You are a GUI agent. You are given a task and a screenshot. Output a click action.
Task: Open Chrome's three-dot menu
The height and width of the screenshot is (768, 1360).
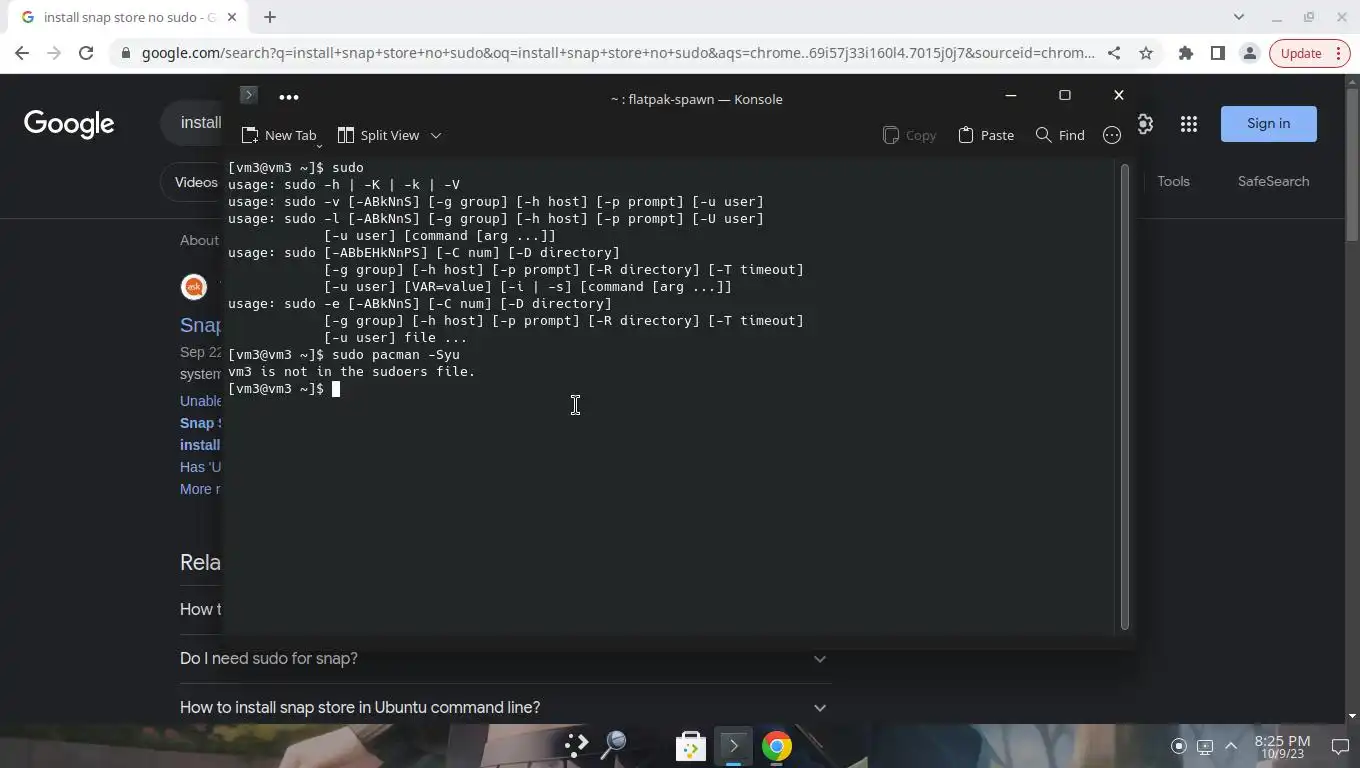(x=1339, y=53)
